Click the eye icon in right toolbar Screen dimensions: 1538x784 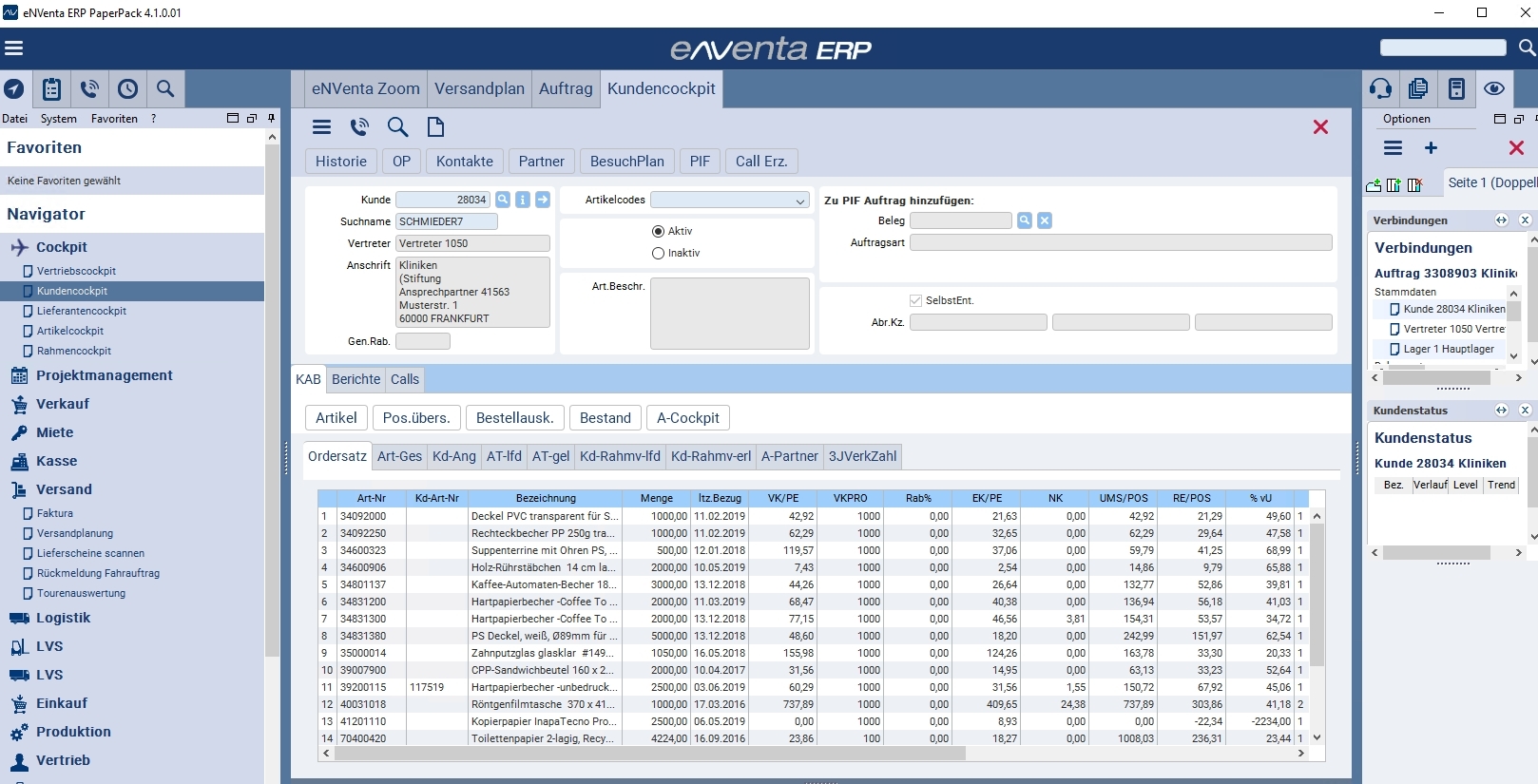1494,89
